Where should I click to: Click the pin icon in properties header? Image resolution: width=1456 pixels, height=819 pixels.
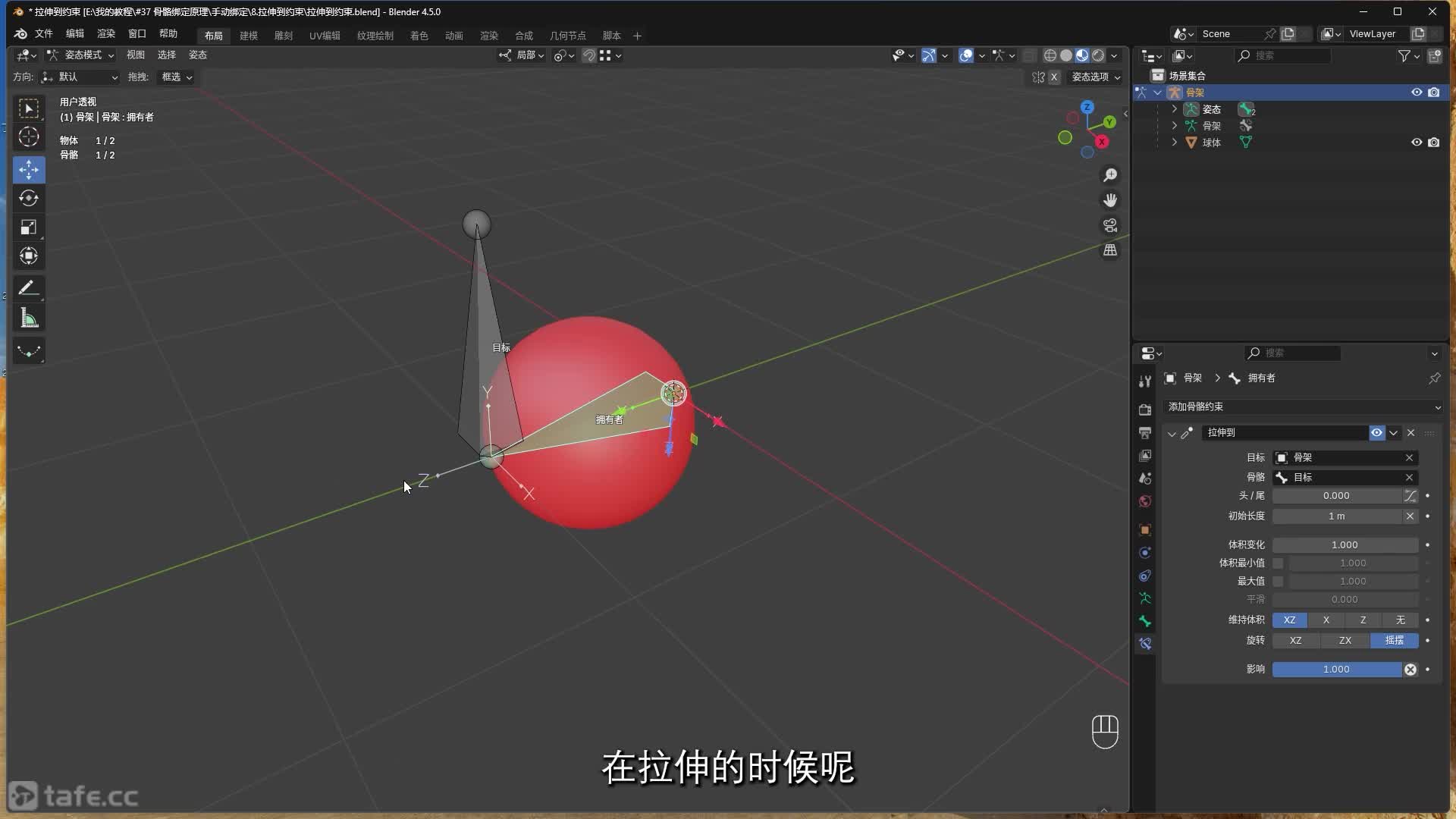tap(1434, 378)
